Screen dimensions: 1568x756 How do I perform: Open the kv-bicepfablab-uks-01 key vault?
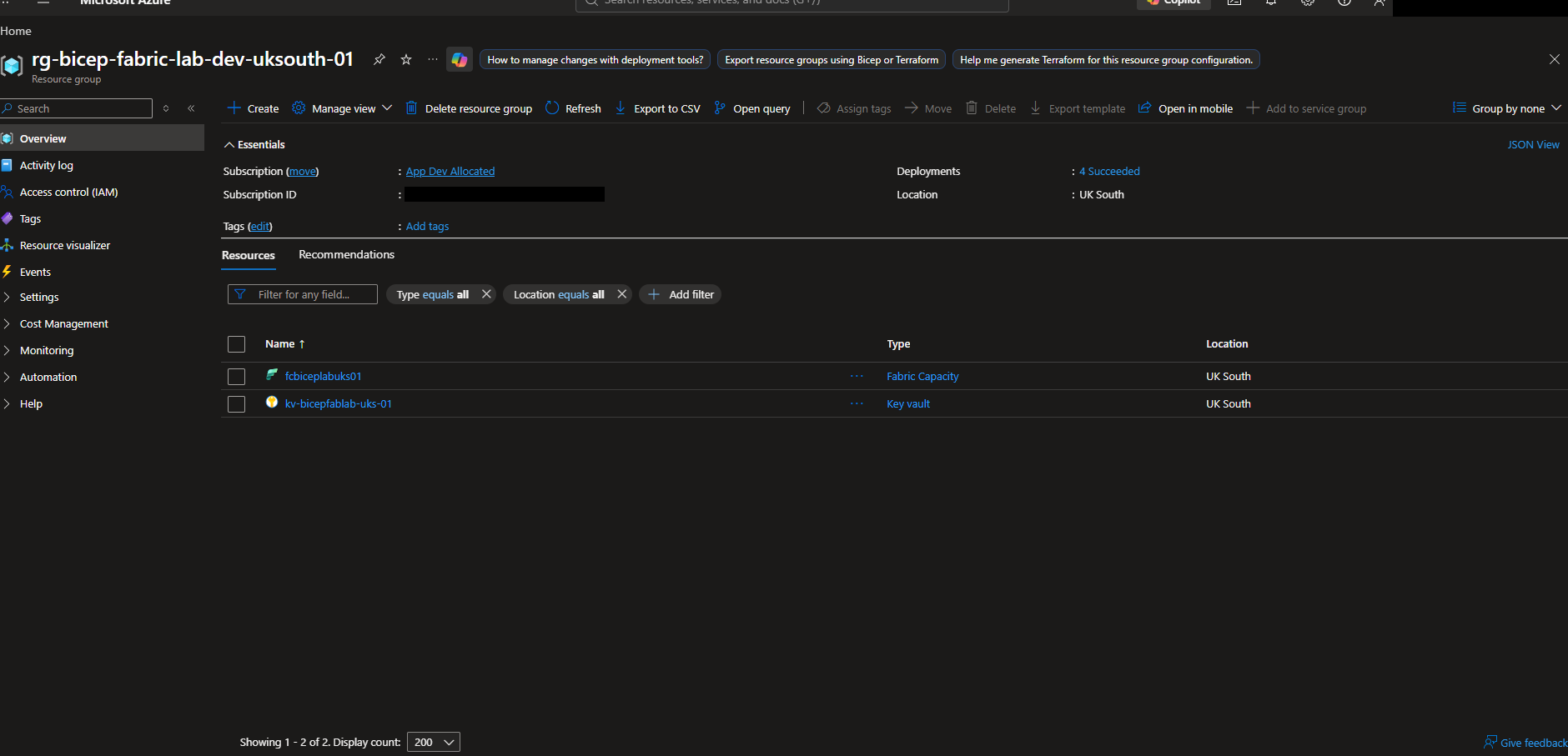[x=339, y=403]
